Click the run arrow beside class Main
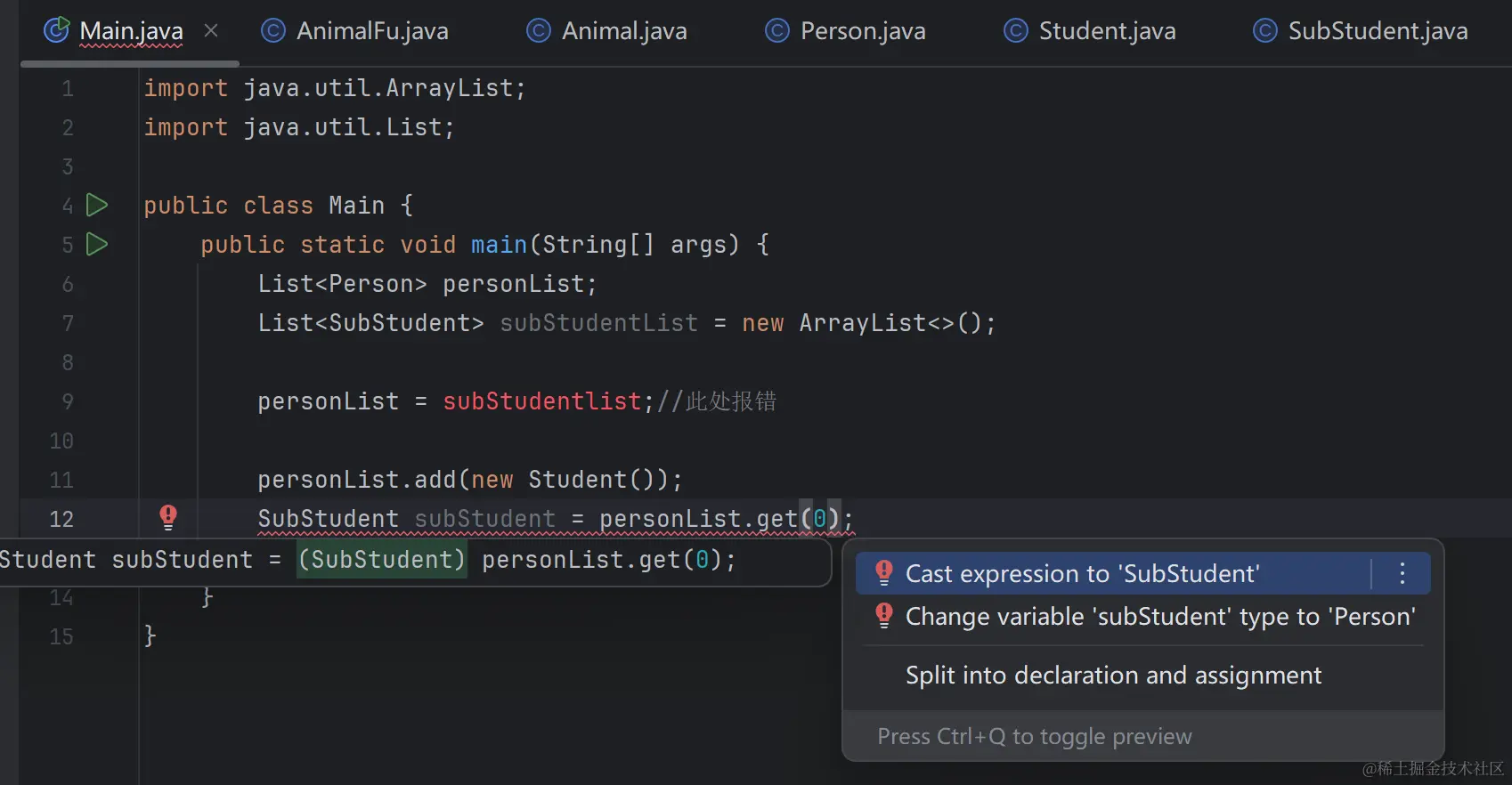 click(97, 206)
